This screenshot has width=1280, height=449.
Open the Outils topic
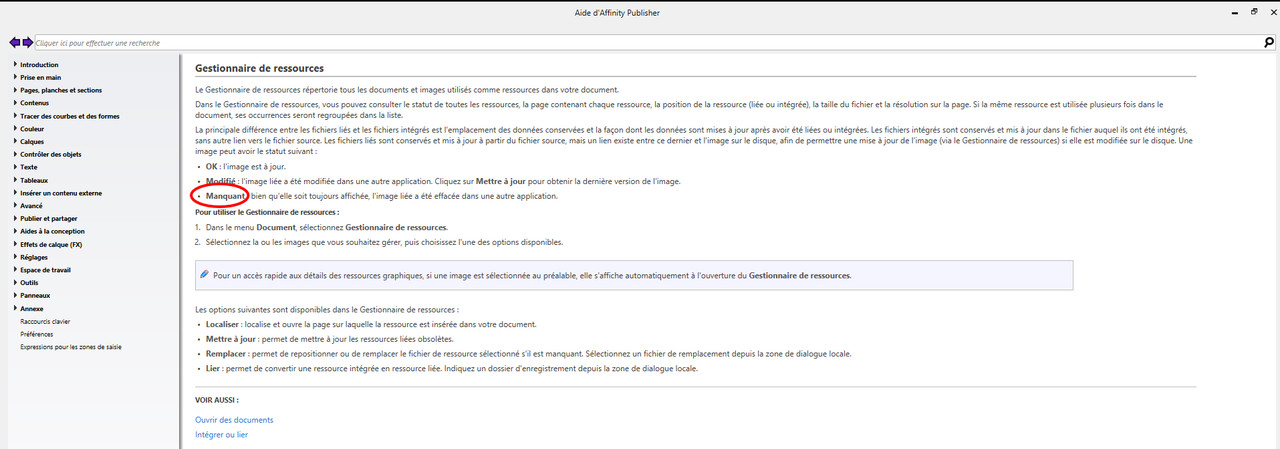tap(29, 283)
